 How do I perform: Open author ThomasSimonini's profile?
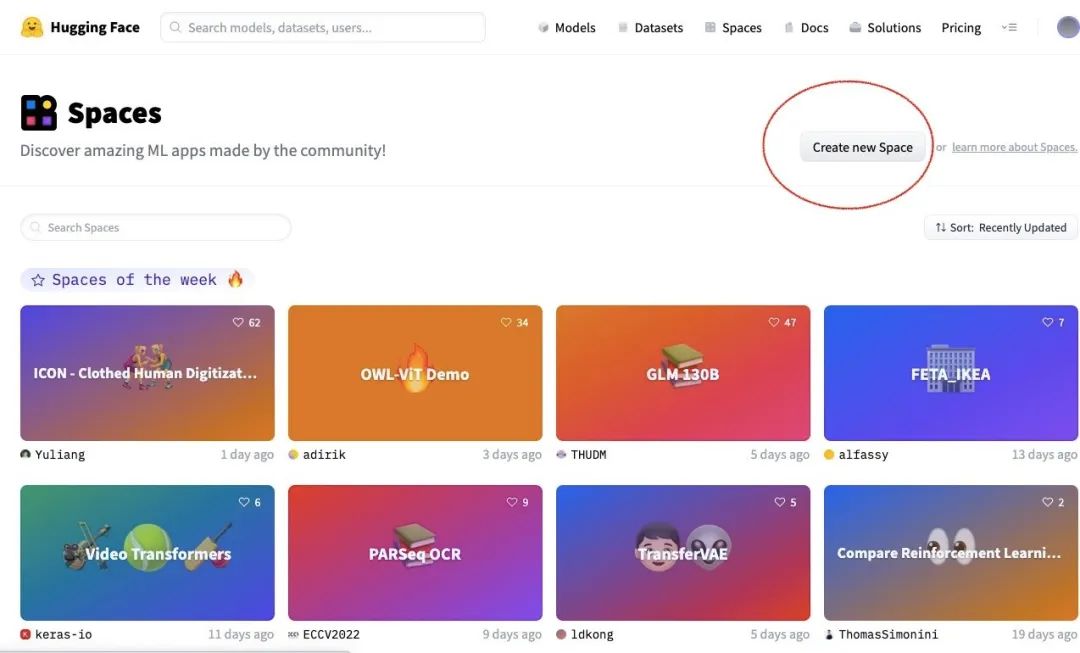click(x=888, y=634)
